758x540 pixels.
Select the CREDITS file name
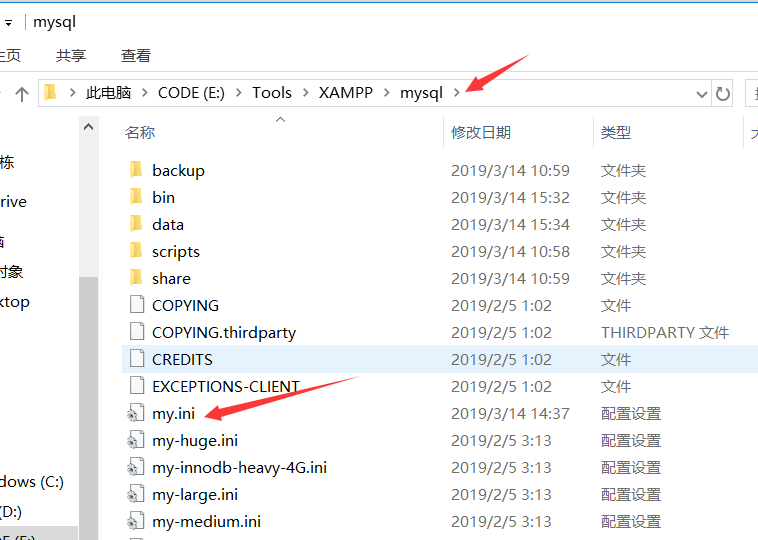182,360
